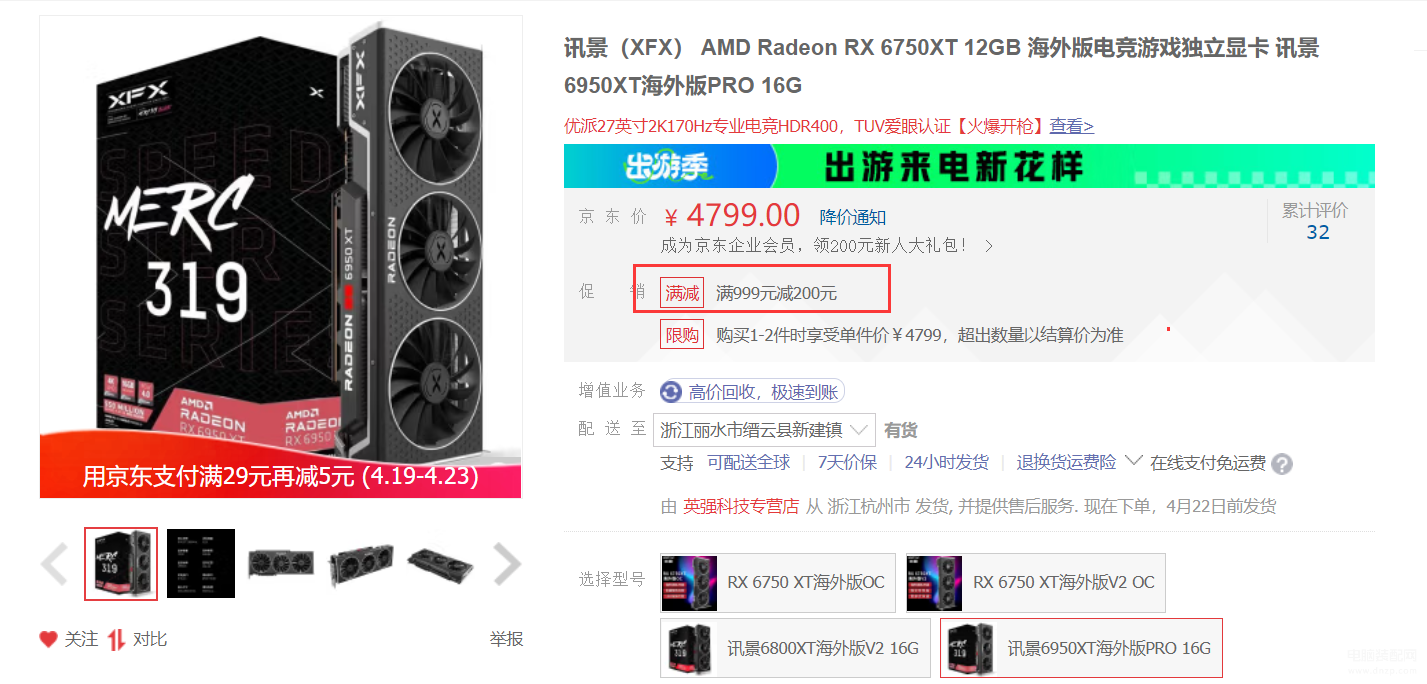
Task: Select model 讯景6800XT海外版V2 16G
Action: pyautogui.click(x=795, y=648)
